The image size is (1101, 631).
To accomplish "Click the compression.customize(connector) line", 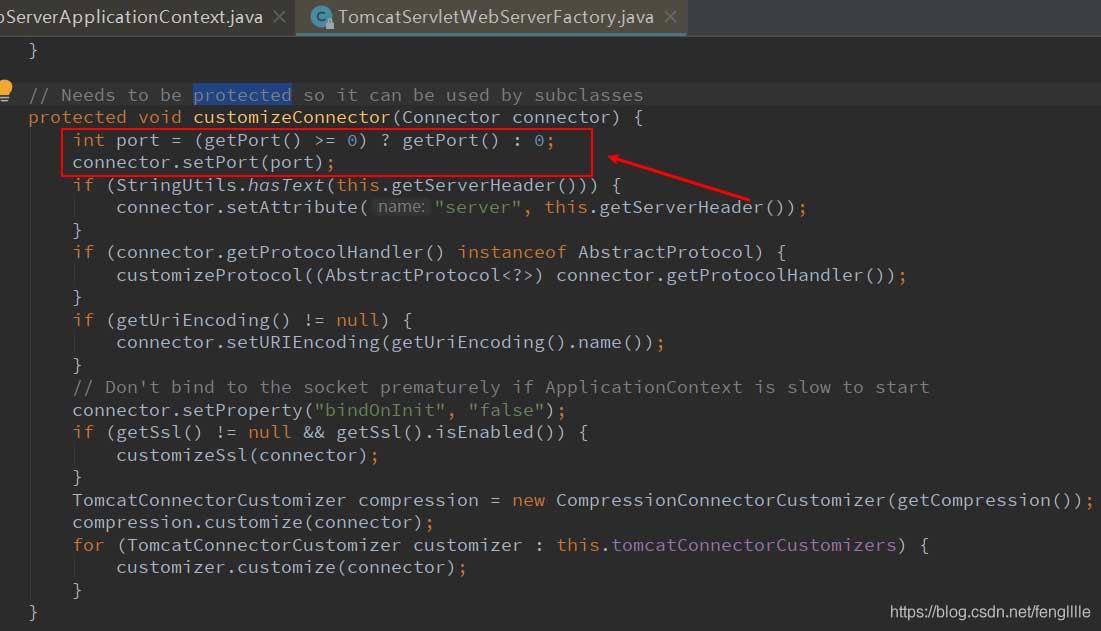I will point(252,522).
